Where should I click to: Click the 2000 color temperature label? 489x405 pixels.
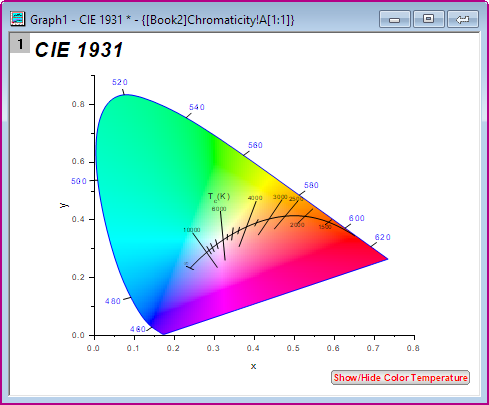click(297, 225)
